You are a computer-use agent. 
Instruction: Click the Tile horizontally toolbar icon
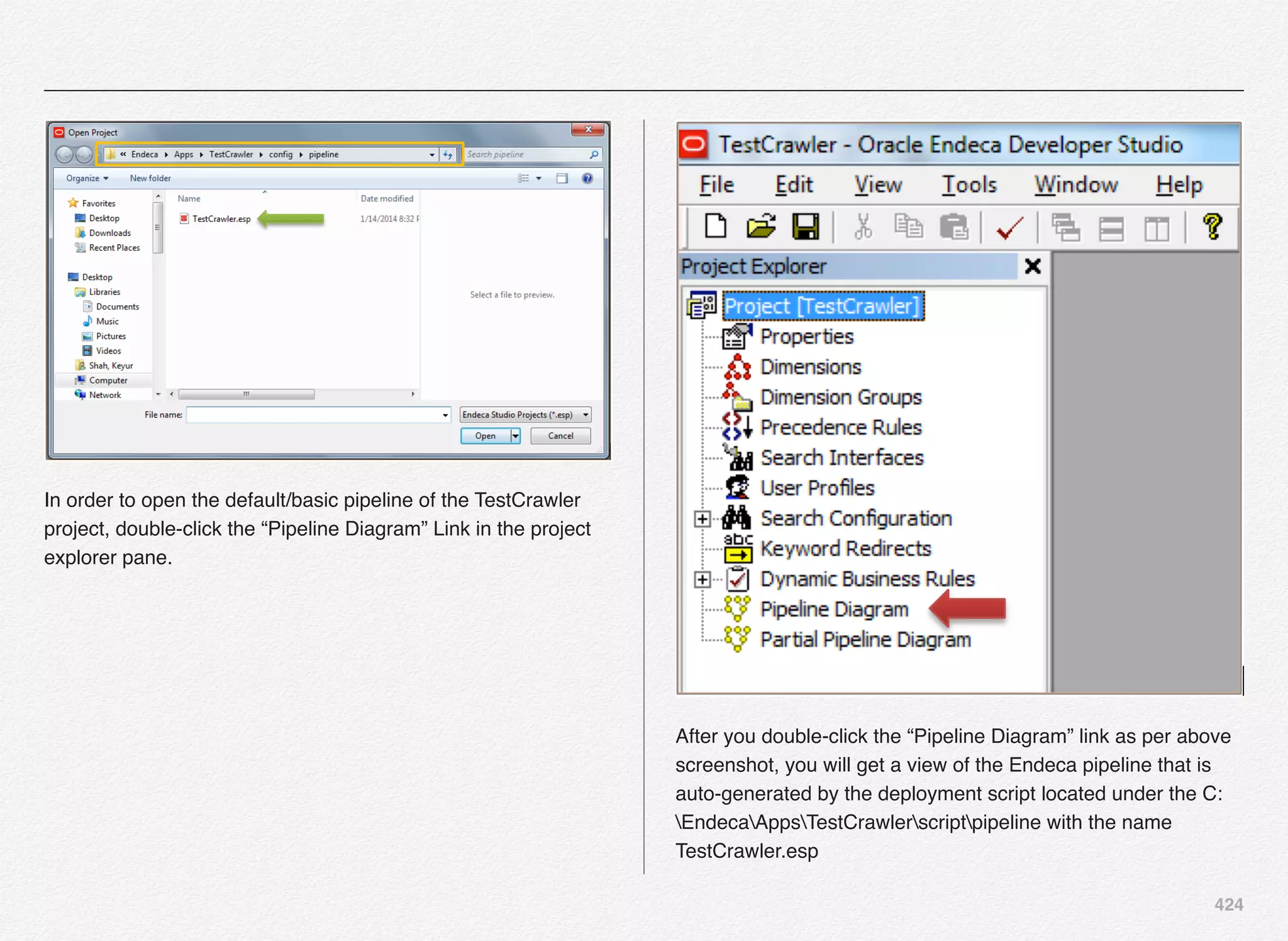click(1111, 228)
